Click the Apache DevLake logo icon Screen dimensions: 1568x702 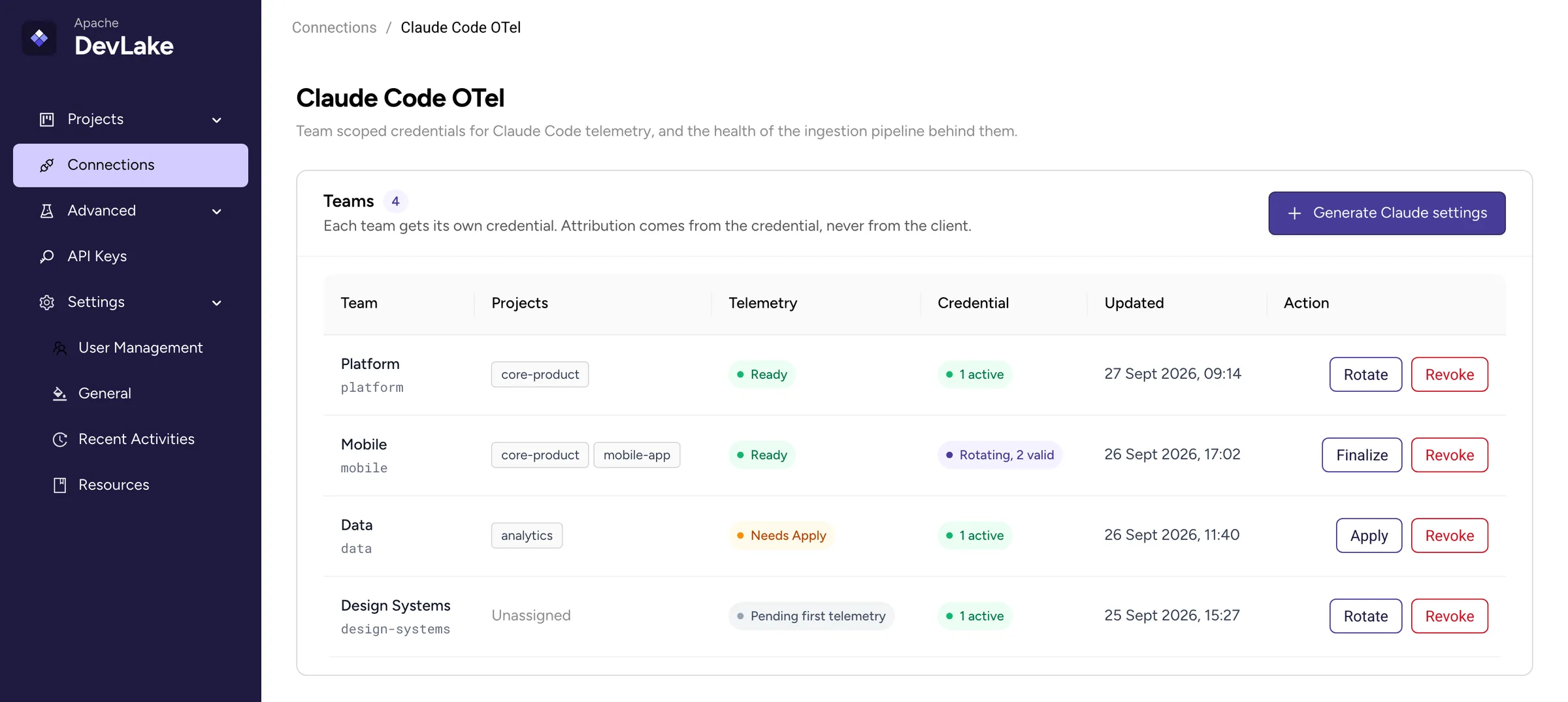pos(39,38)
